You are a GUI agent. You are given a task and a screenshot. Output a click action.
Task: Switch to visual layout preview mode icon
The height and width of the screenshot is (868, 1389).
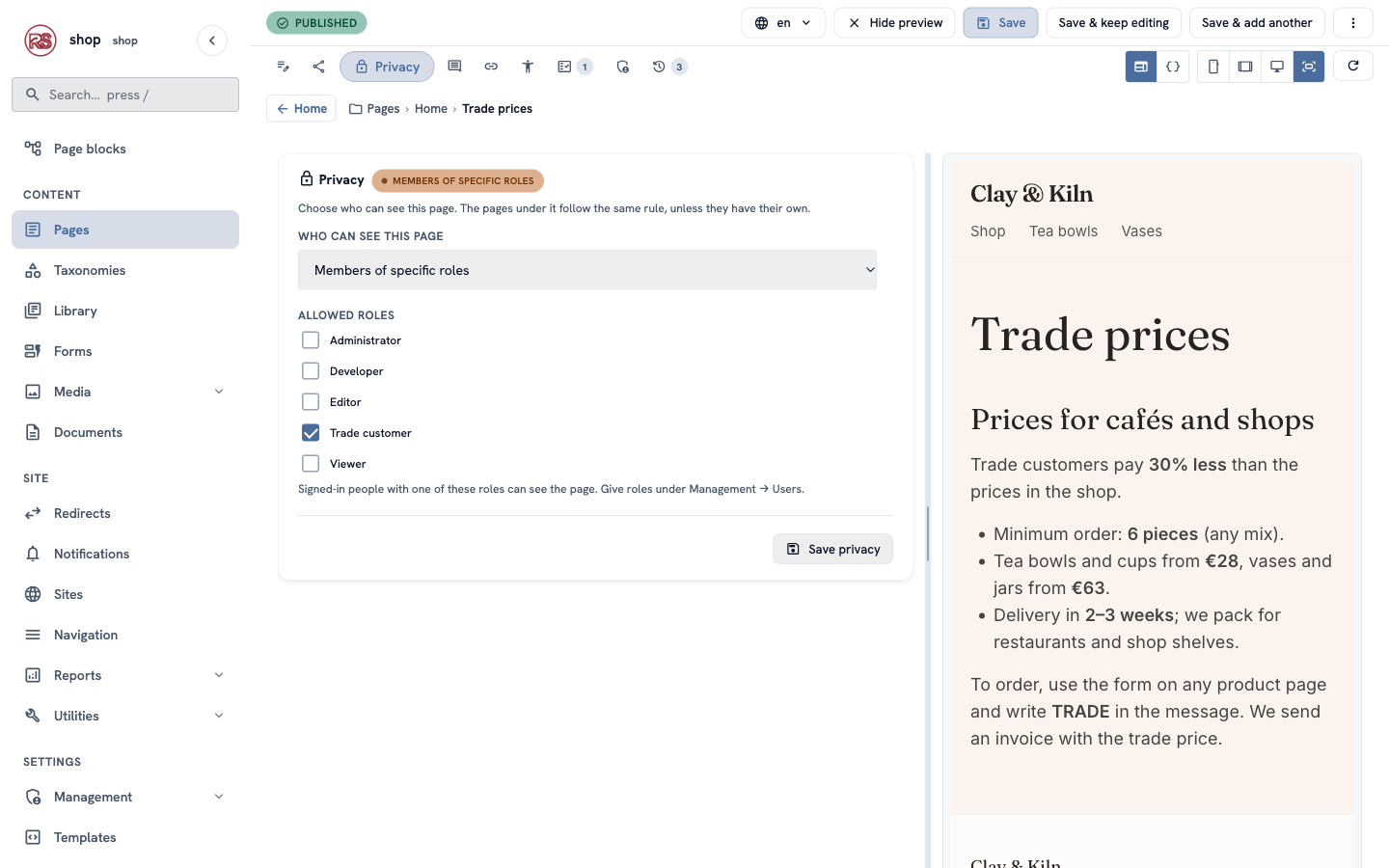(x=1141, y=67)
